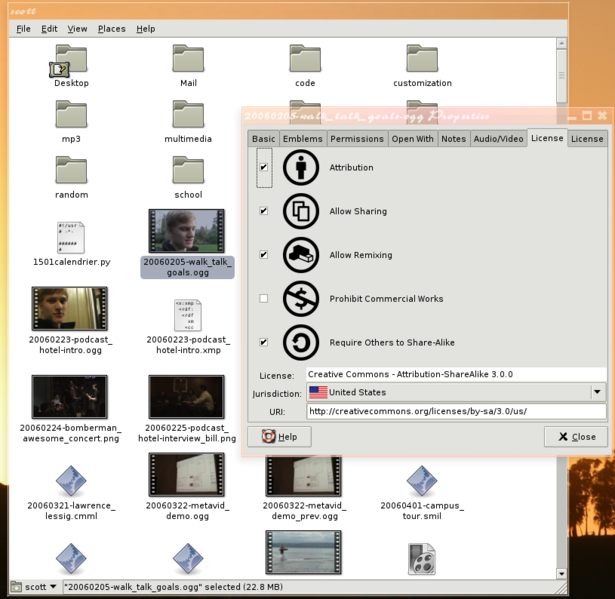
Task: Select the beach surfer video thumbnail
Action: click(304, 552)
